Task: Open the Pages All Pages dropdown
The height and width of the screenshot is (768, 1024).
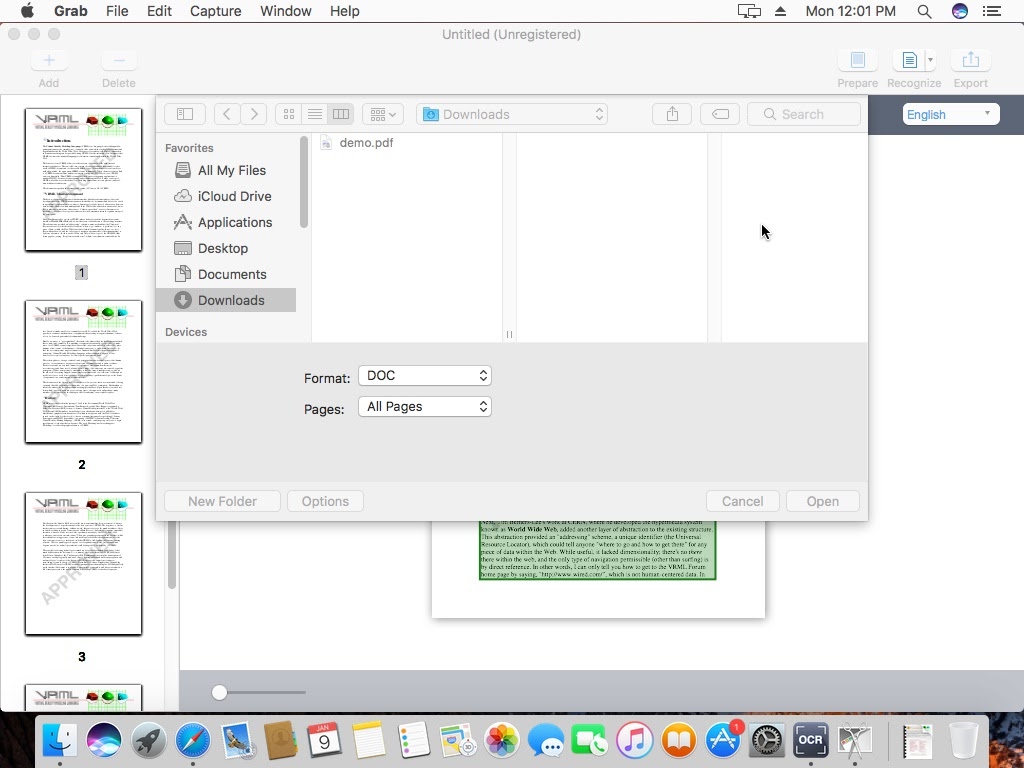Action: click(424, 407)
